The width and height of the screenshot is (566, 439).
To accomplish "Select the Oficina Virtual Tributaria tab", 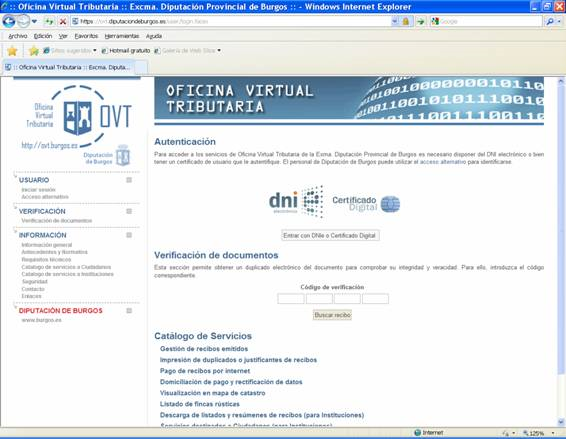I will coord(68,68).
